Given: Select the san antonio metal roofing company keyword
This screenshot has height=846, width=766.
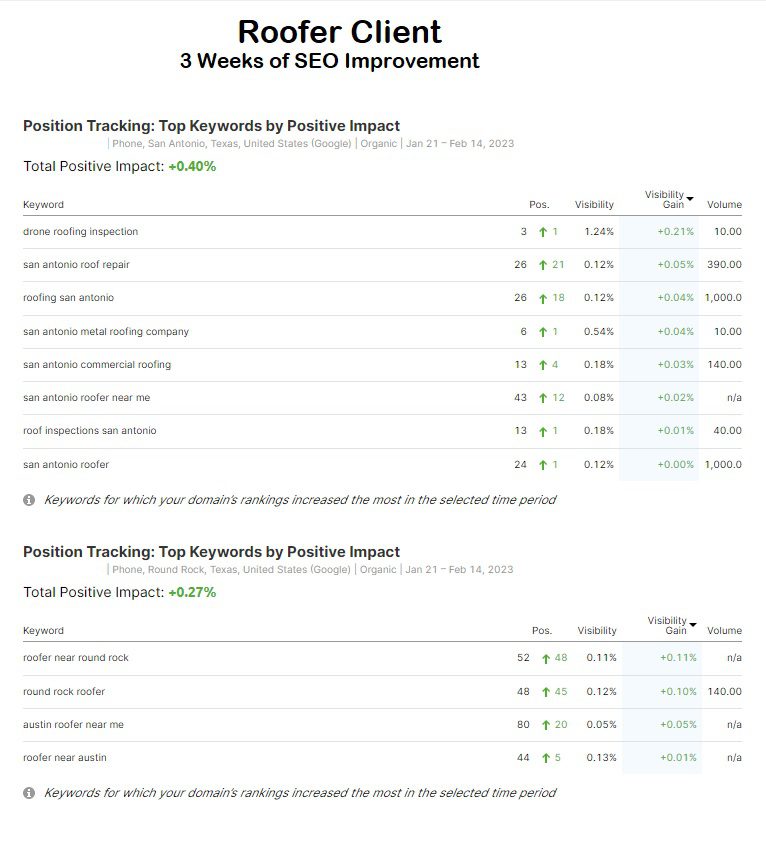Looking at the screenshot, I should [106, 332].
